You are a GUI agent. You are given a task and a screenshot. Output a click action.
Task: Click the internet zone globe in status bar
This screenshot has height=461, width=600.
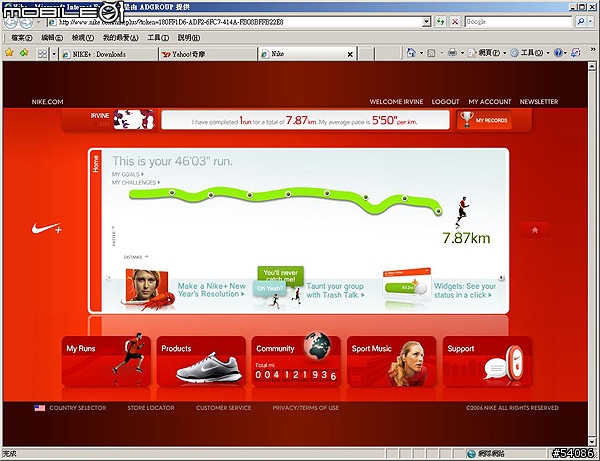[x=471, y=454]
